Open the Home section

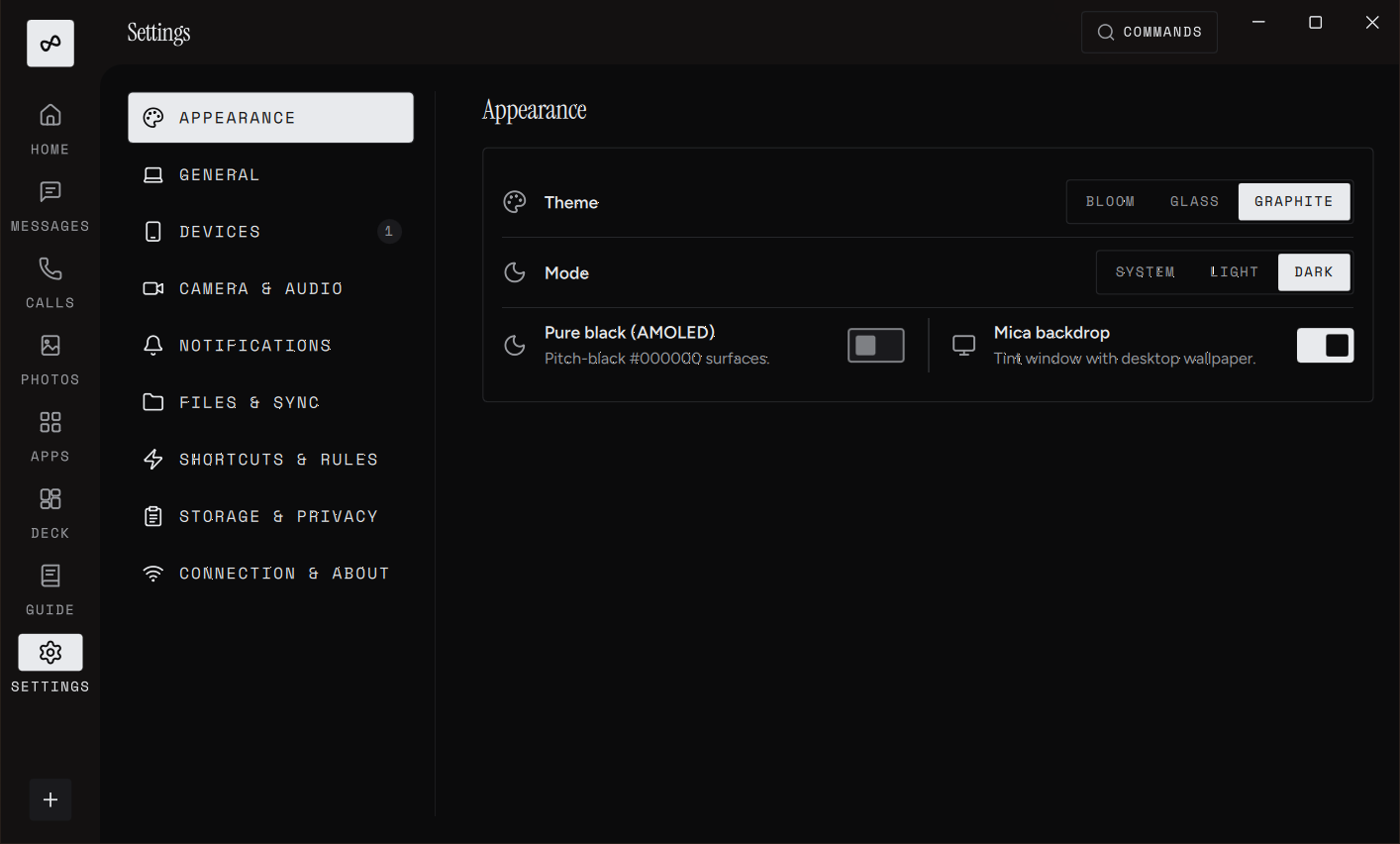pyautogui.click(x=50, y=129)
